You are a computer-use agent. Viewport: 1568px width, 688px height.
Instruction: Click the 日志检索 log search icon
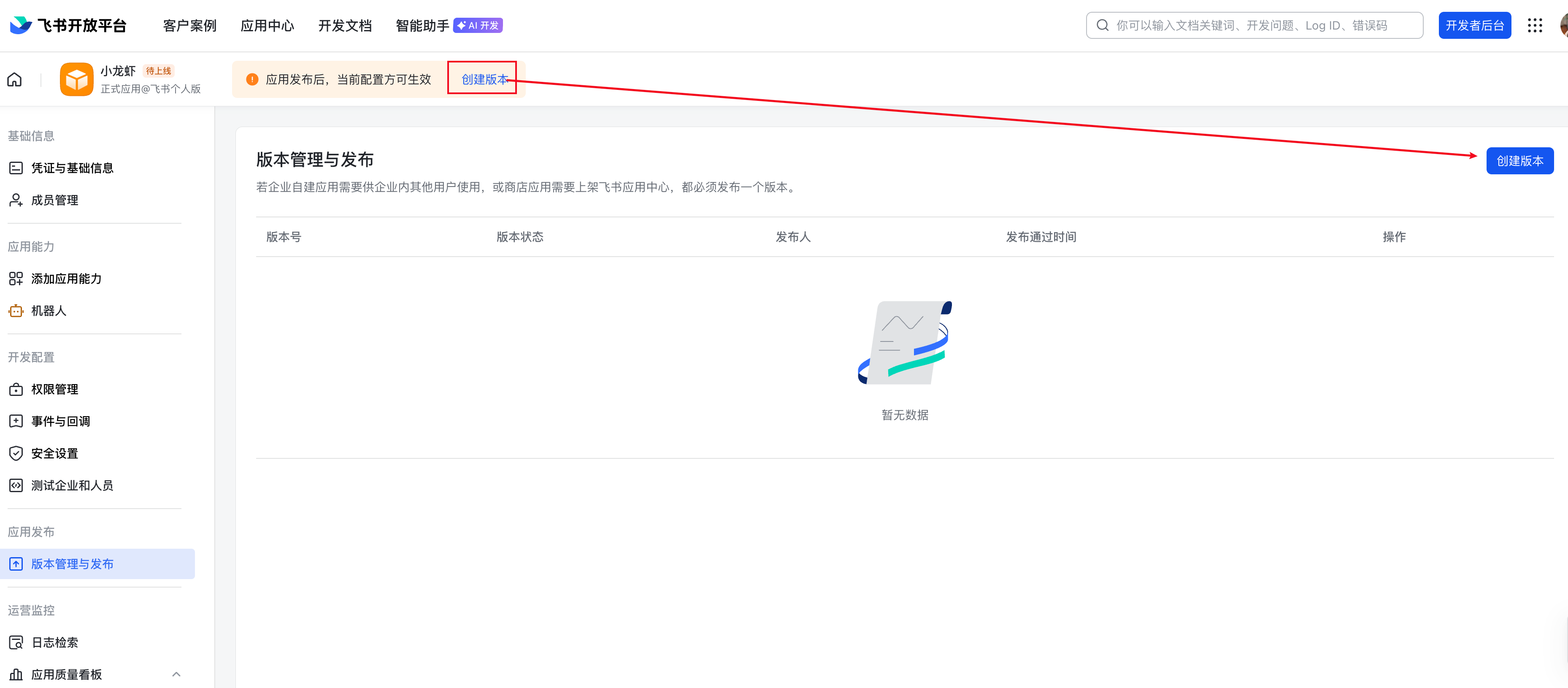coord(16,643)
